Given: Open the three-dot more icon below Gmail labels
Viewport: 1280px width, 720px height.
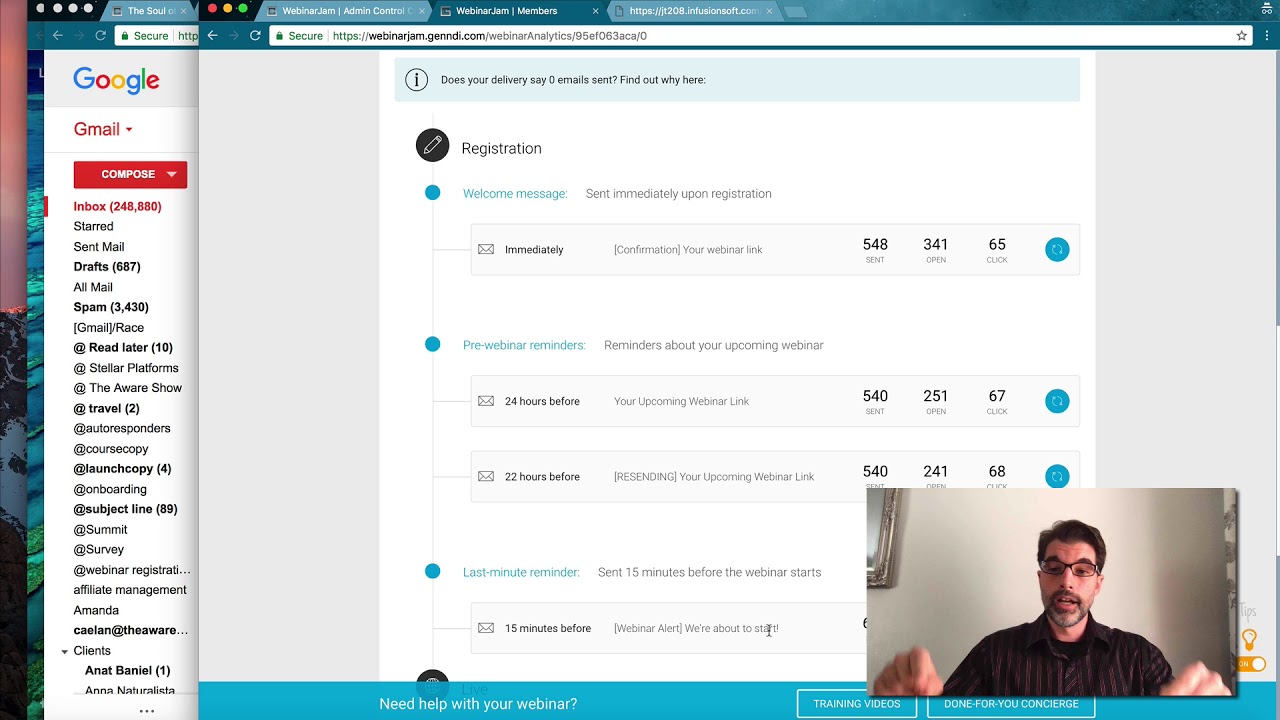Looking at the screenshot, I should click(x=147, y=711).
